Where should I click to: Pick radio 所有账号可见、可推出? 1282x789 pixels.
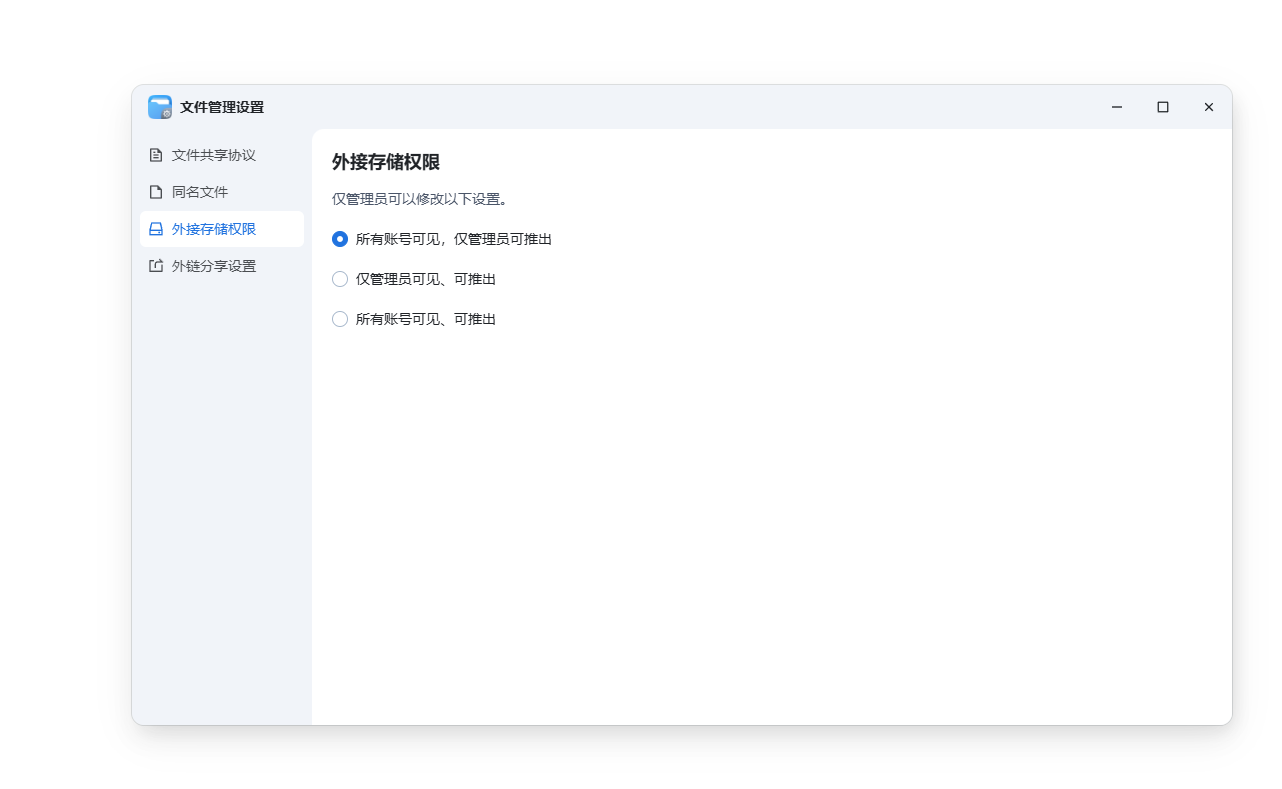(340, 319)
